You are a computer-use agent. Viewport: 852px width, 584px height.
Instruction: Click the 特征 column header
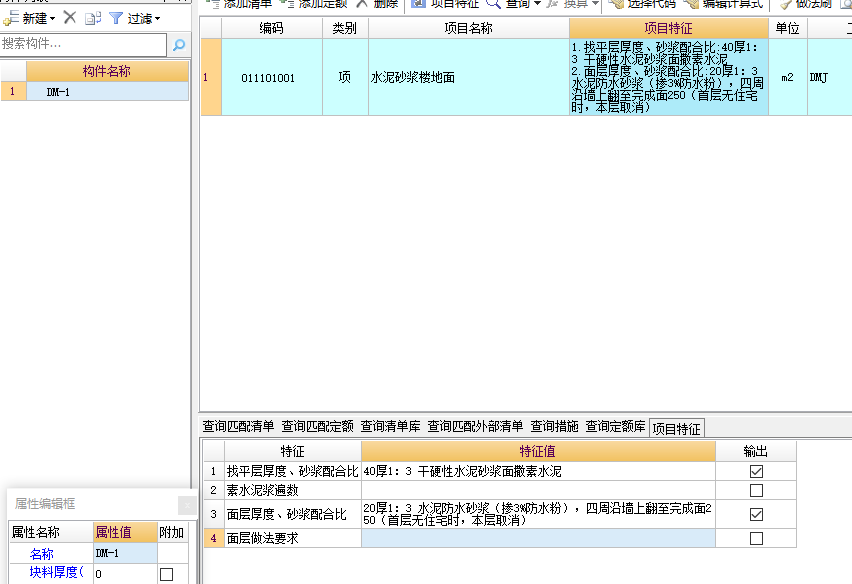point(292,451)
